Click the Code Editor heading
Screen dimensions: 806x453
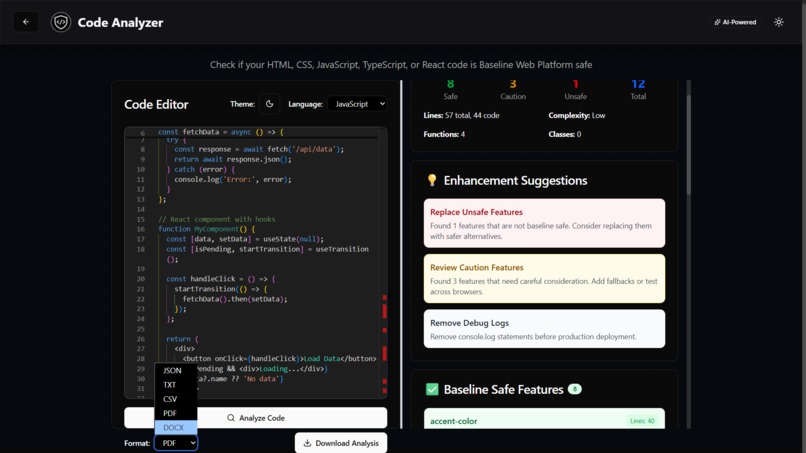(156, 104)
